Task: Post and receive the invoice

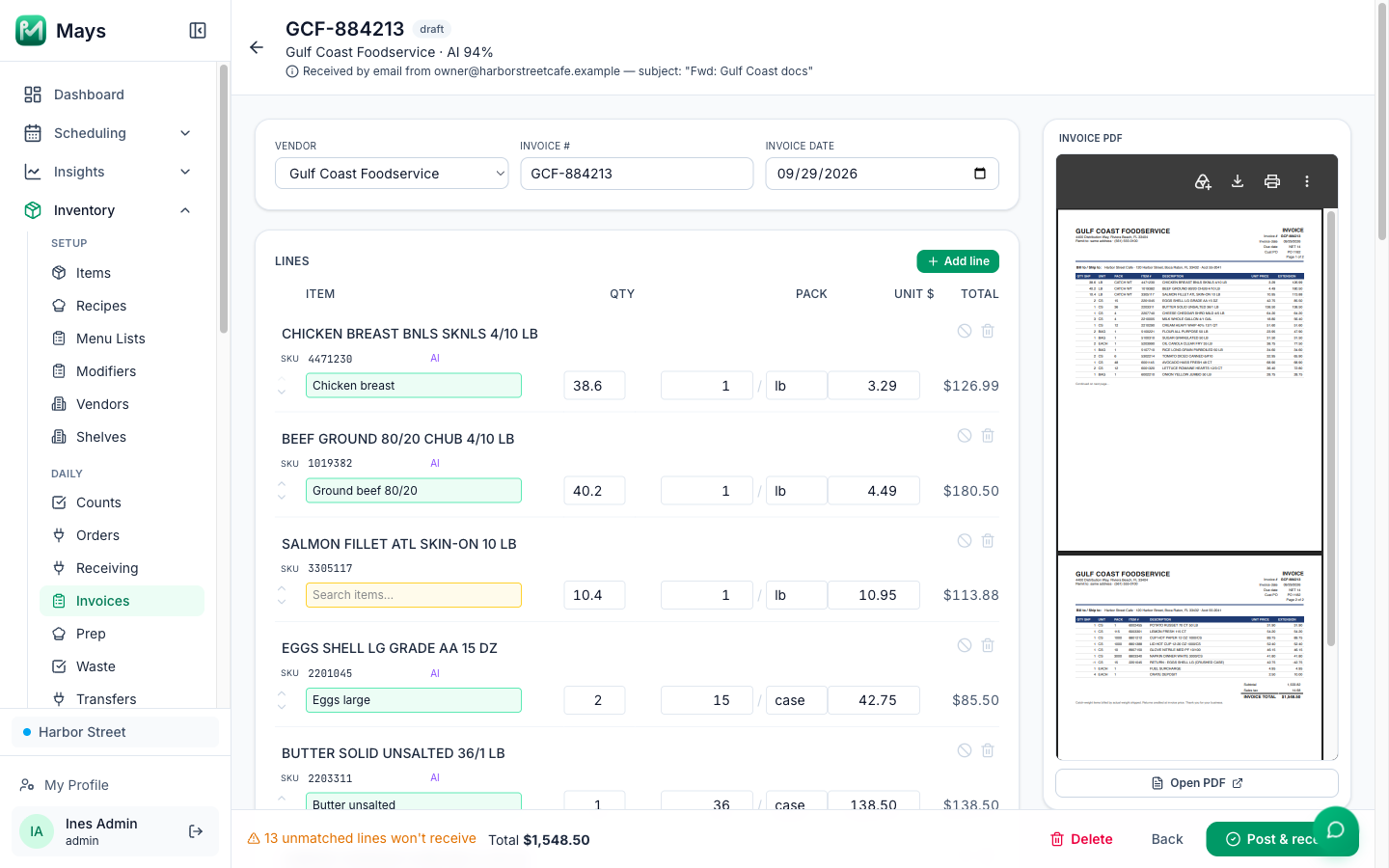Action: click(1271, 839)
